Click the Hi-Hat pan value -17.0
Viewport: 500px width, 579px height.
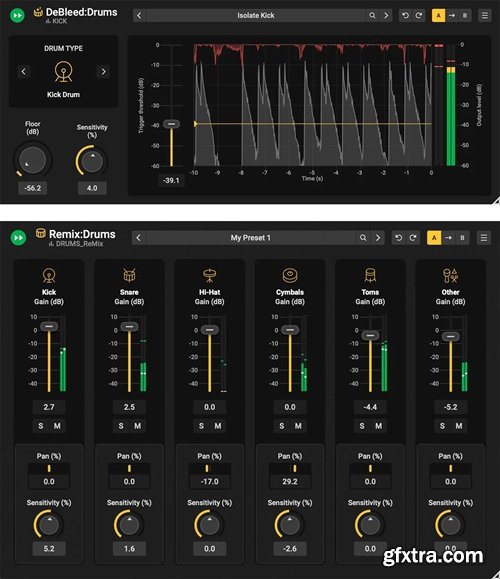click(x=209, y=482)
